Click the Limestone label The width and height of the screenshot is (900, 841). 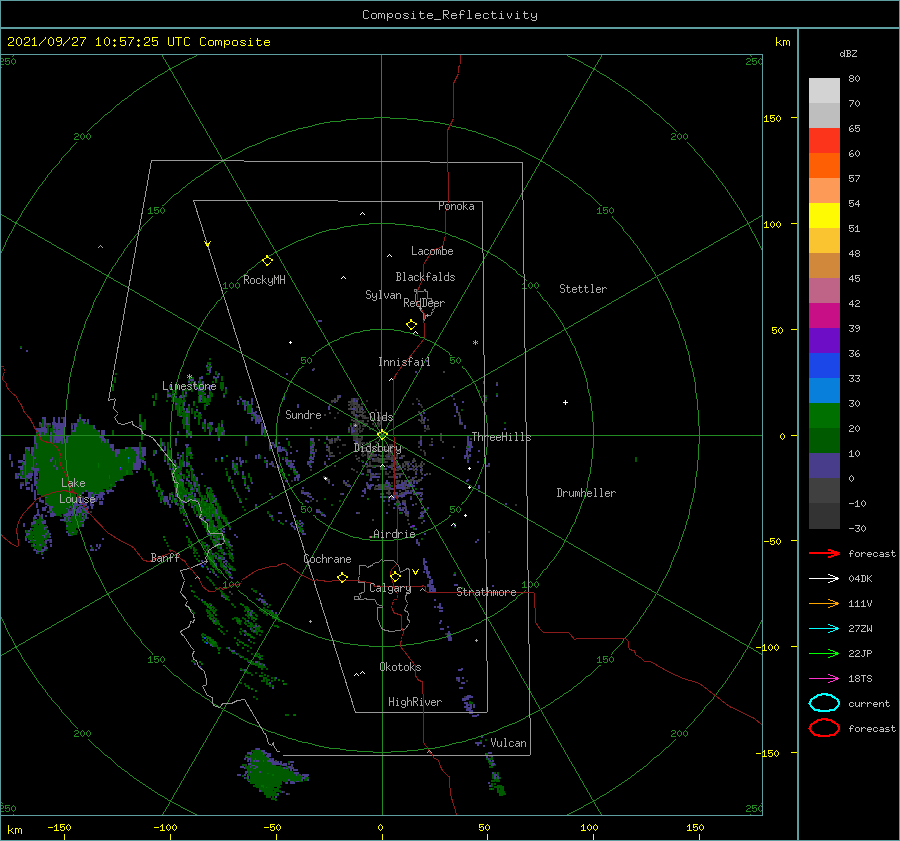click(189, 386)
